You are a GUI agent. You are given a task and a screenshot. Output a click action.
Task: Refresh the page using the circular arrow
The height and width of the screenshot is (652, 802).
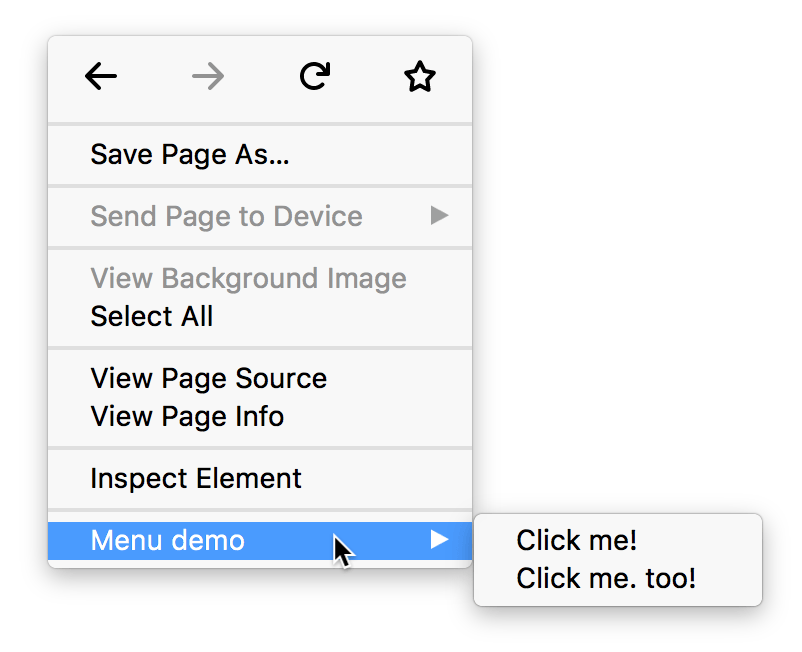(x=314, y=76)
